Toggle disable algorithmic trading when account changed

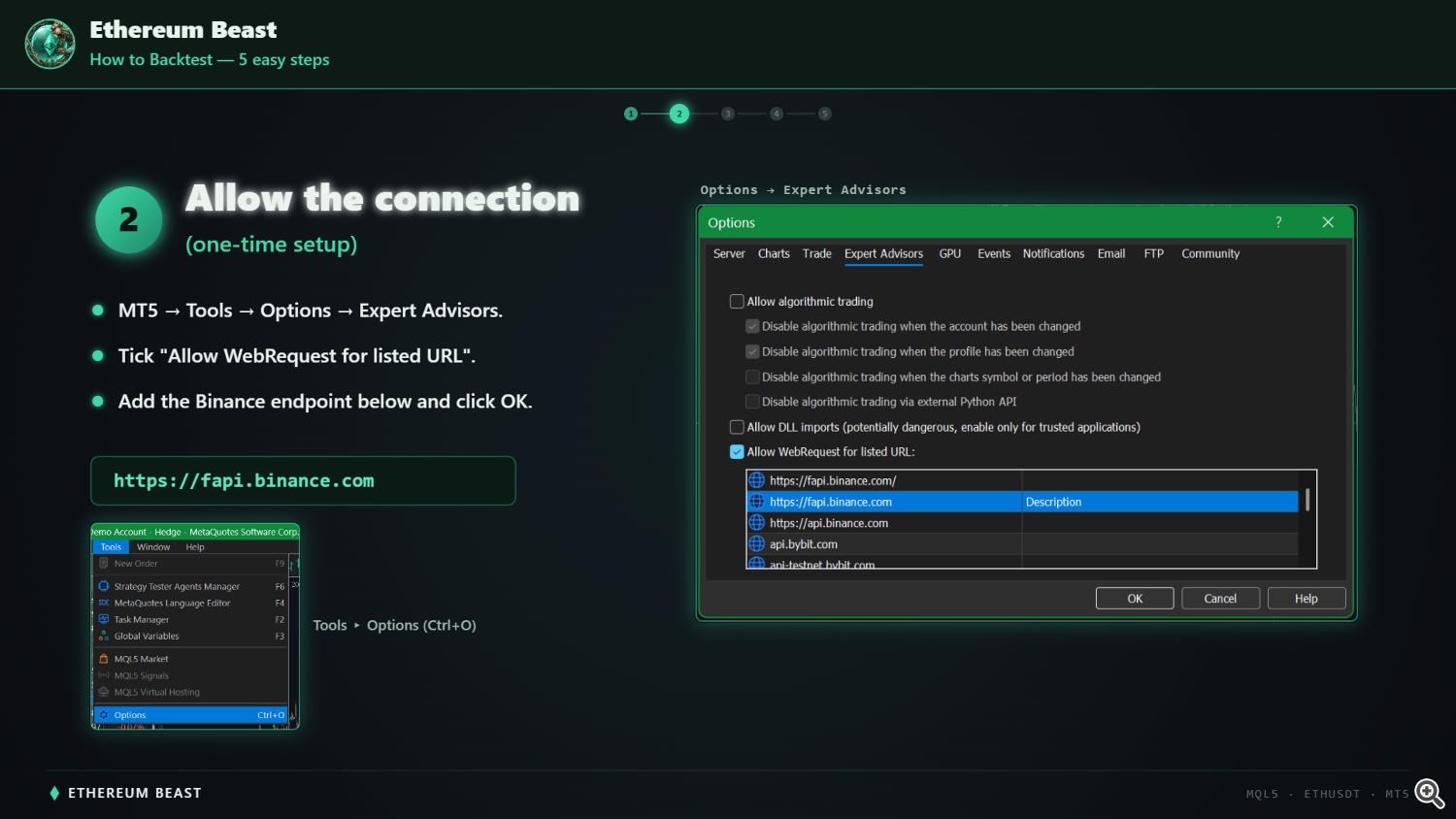752,326
